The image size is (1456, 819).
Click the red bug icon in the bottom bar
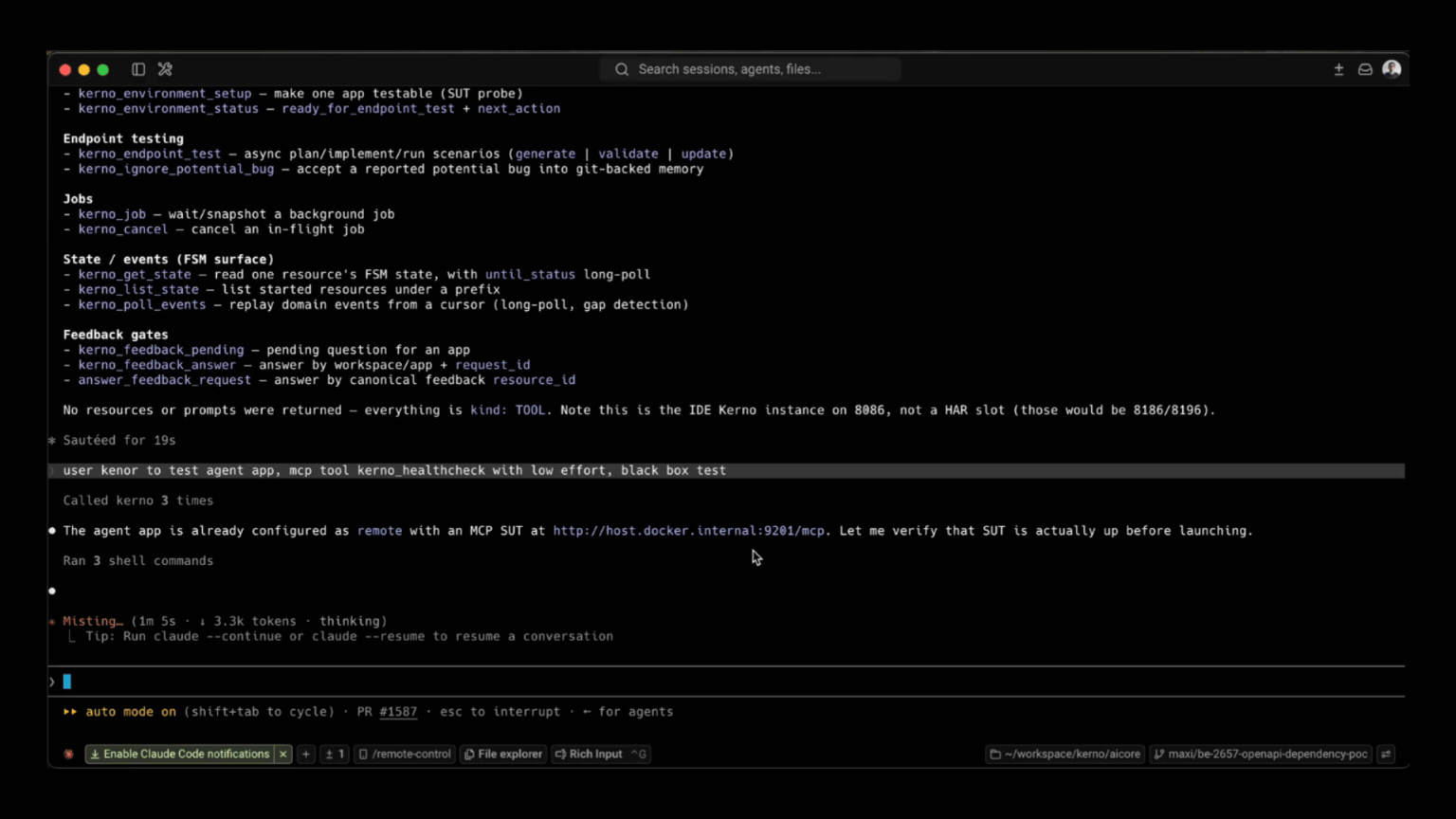pyautogui.click(x=68, y=755)
